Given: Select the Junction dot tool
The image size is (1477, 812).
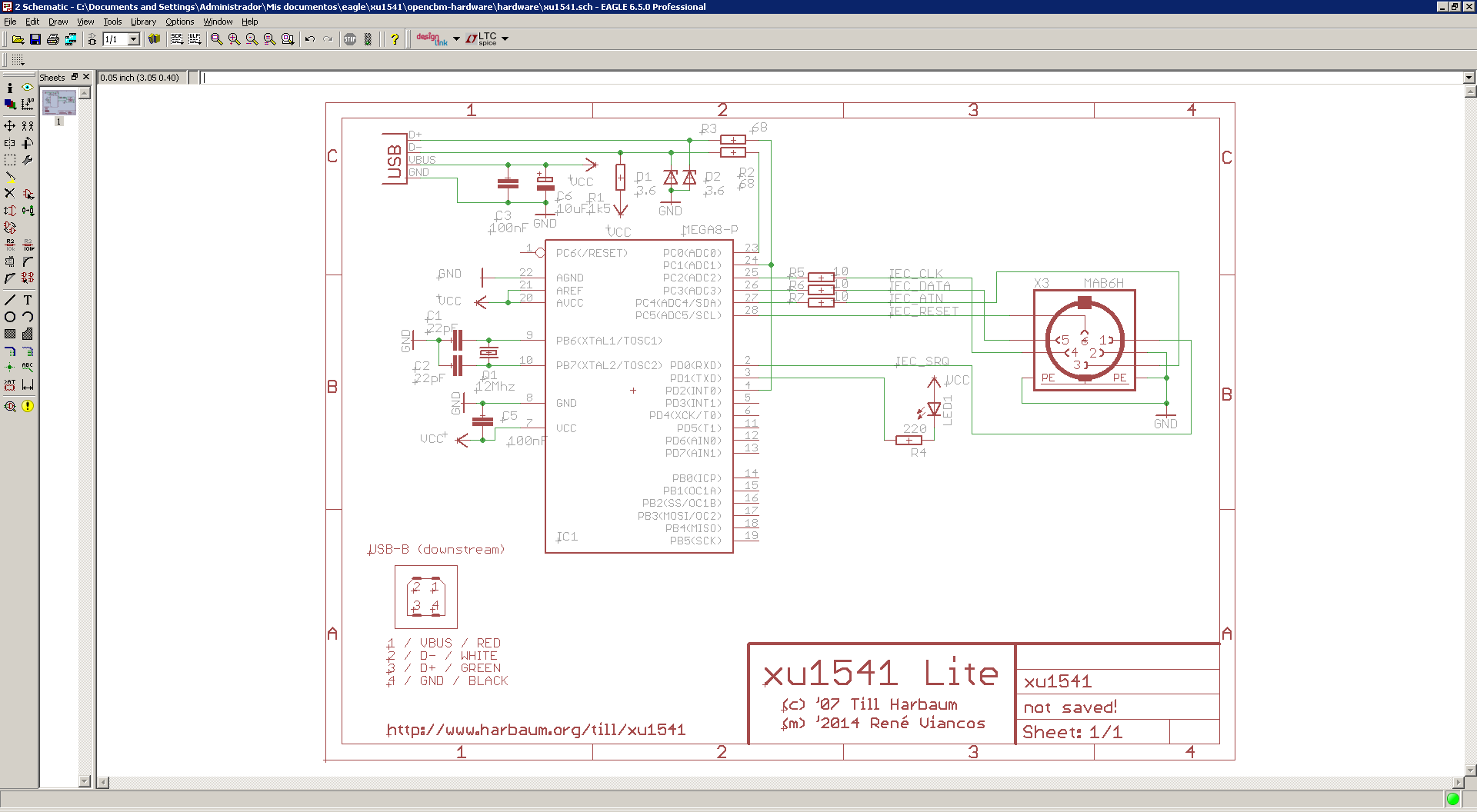Looking at the screenshot, I should coord(10,368).
